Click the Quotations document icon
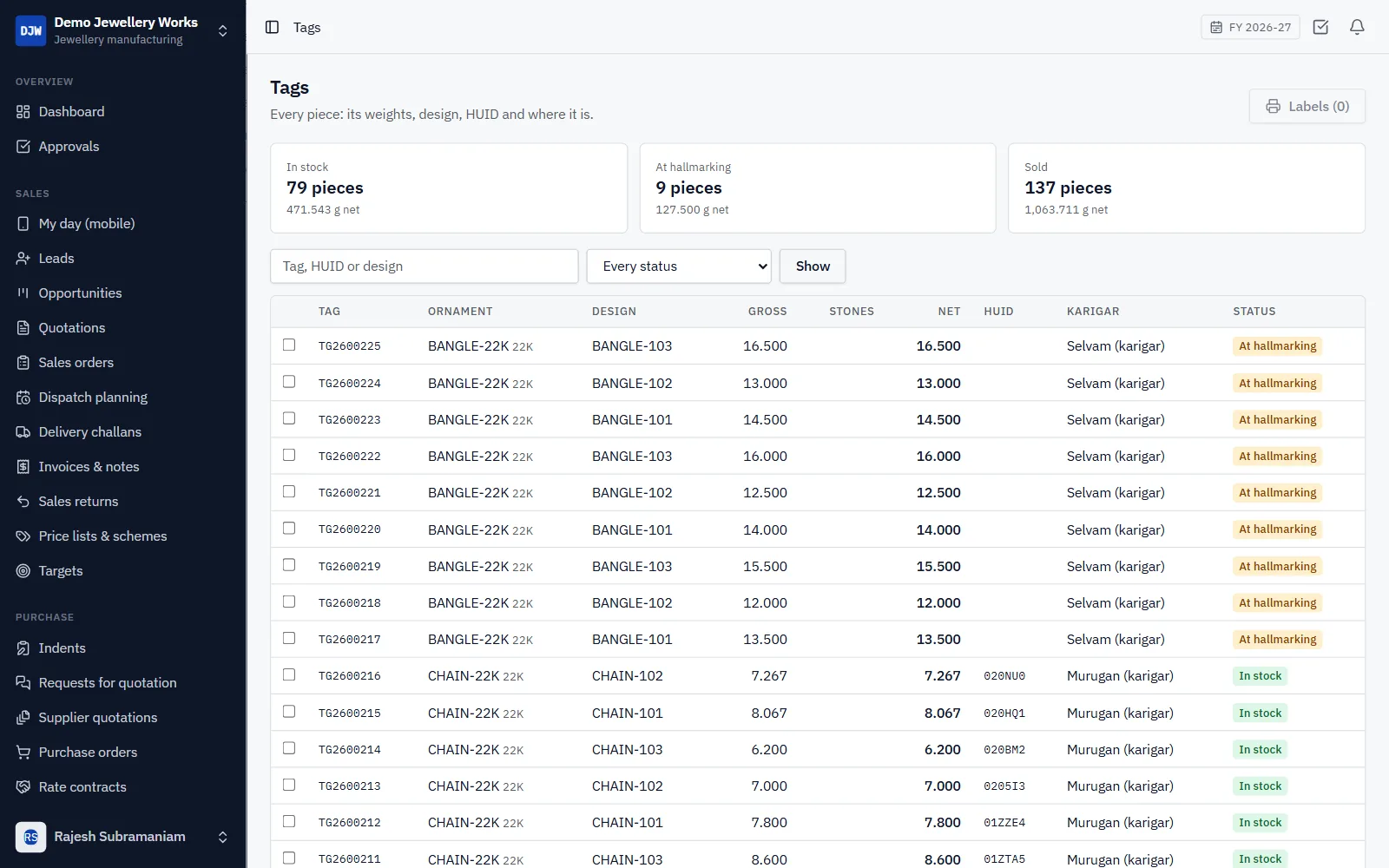1389x868 pixels. click(x=23, y=328)
